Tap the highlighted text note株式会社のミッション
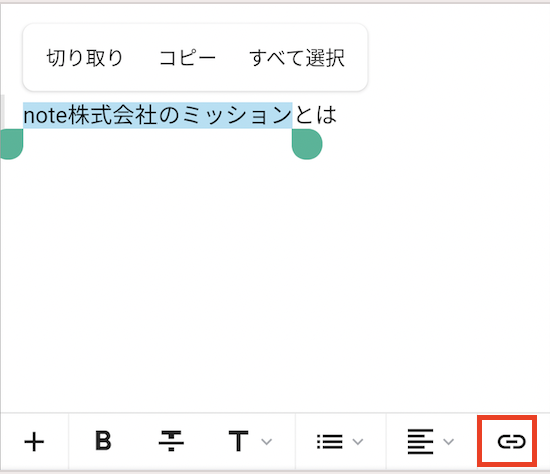The width and height of the screenshot is (550, 474). tap(157, 115)
